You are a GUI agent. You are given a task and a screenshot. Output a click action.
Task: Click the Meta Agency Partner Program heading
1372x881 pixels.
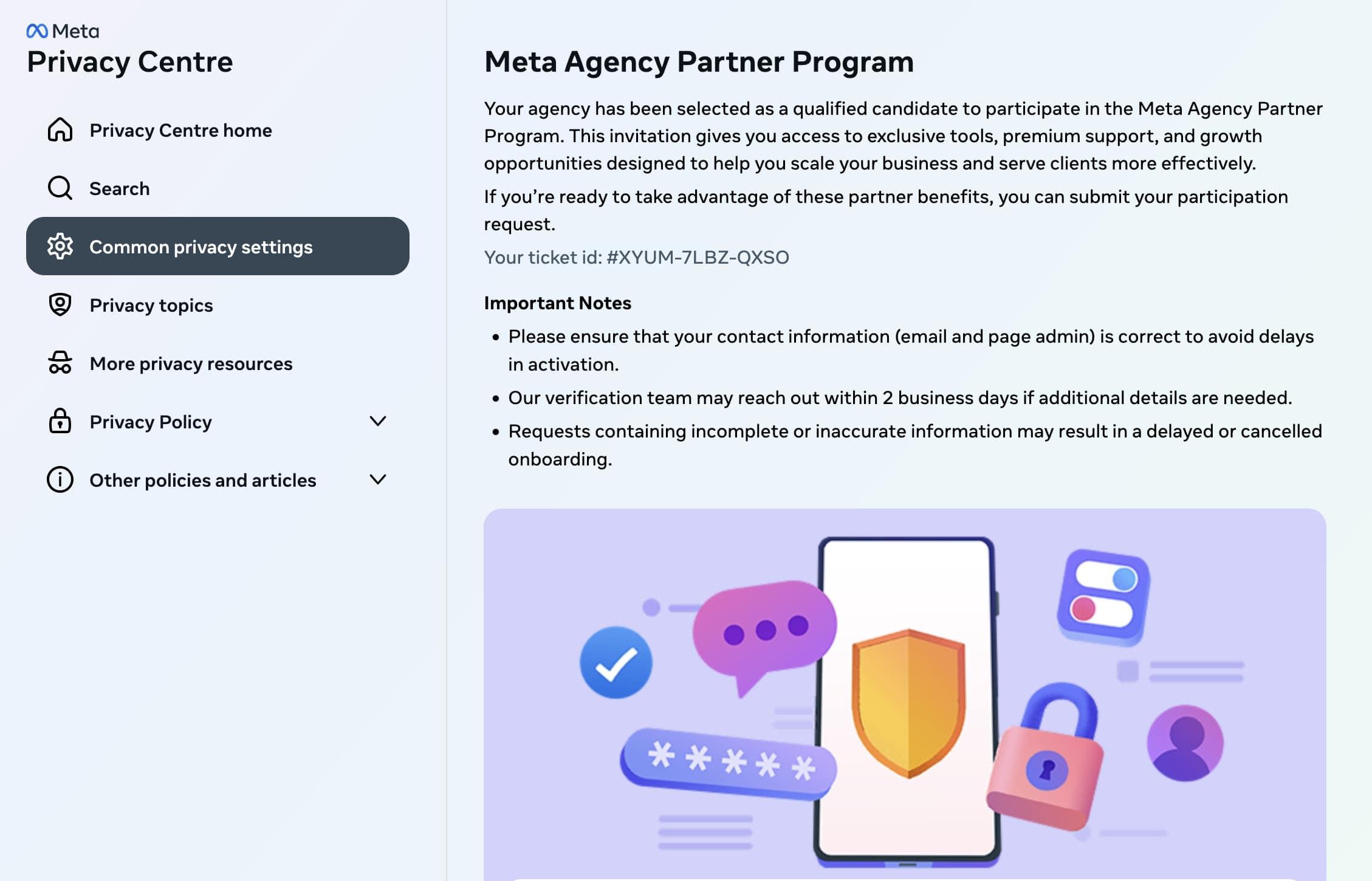[x=699, y=61]
